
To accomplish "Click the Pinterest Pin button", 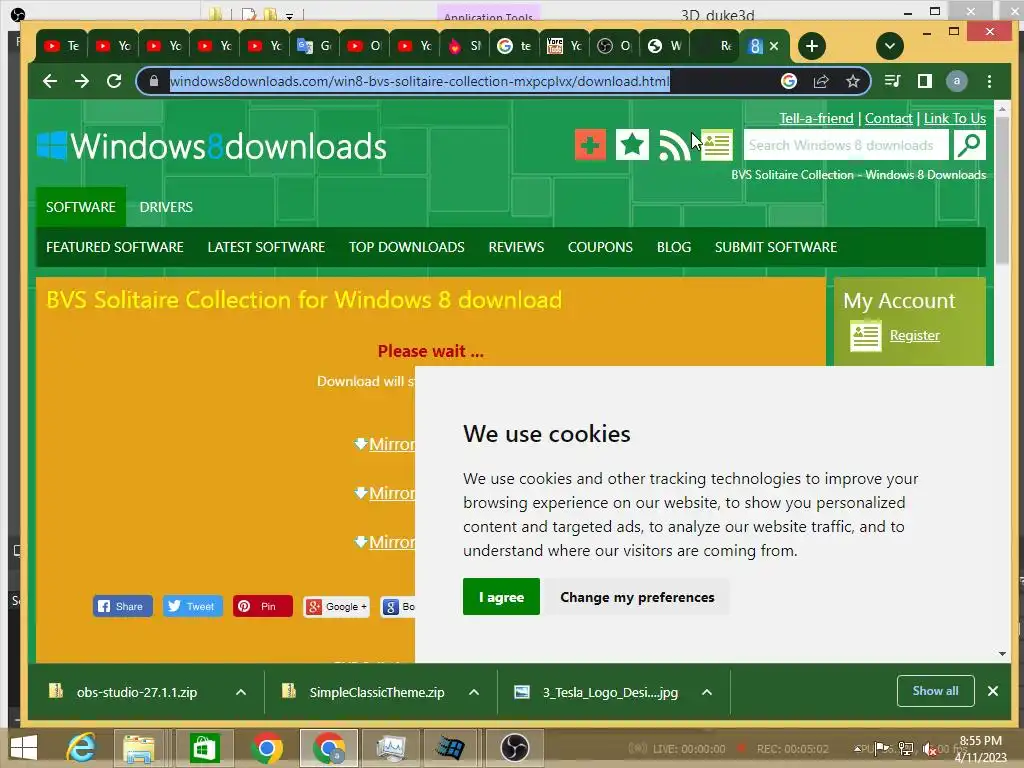I will click(x=263, y=606).
